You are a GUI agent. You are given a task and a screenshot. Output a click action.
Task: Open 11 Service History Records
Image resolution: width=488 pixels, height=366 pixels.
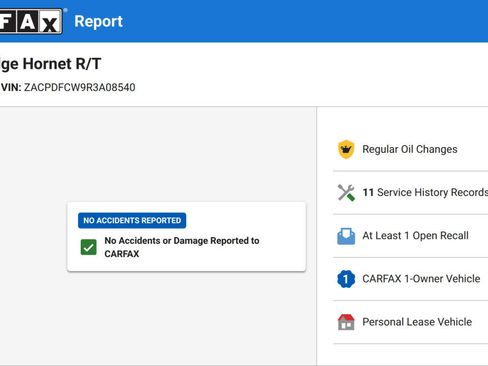point(425,192)
